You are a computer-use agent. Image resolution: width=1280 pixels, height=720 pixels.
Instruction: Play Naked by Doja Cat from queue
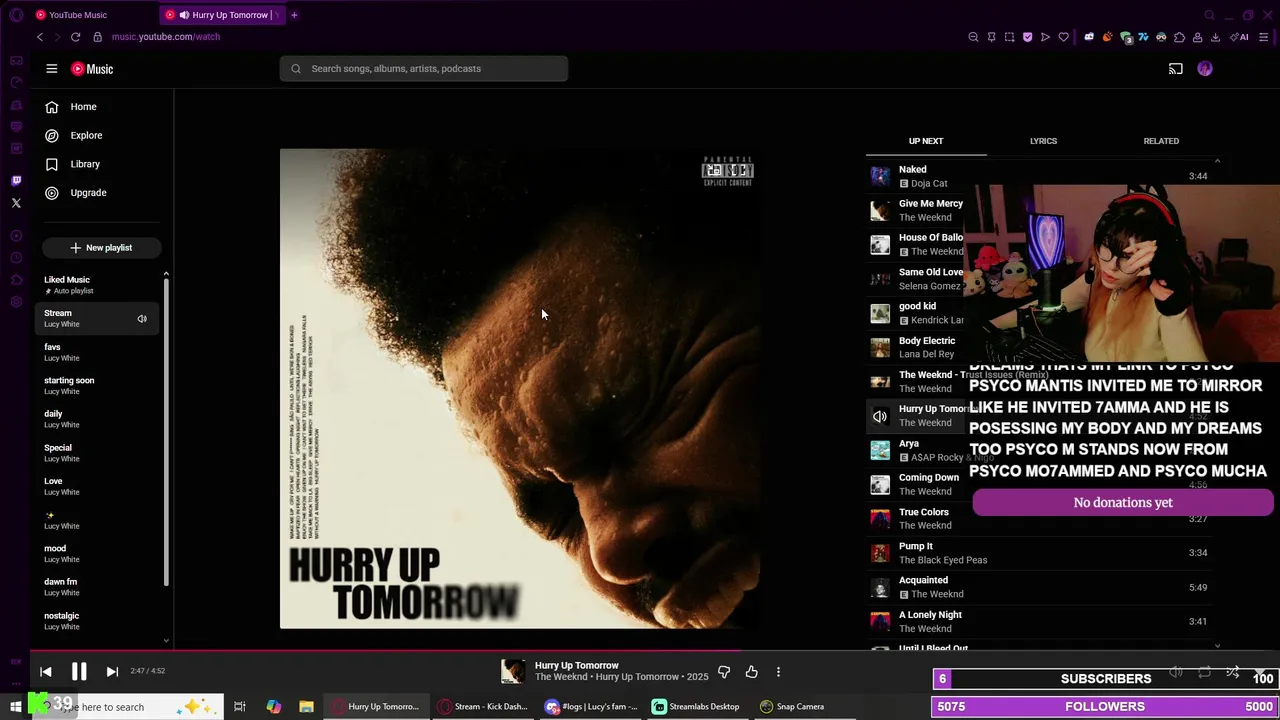[1038, 176]
